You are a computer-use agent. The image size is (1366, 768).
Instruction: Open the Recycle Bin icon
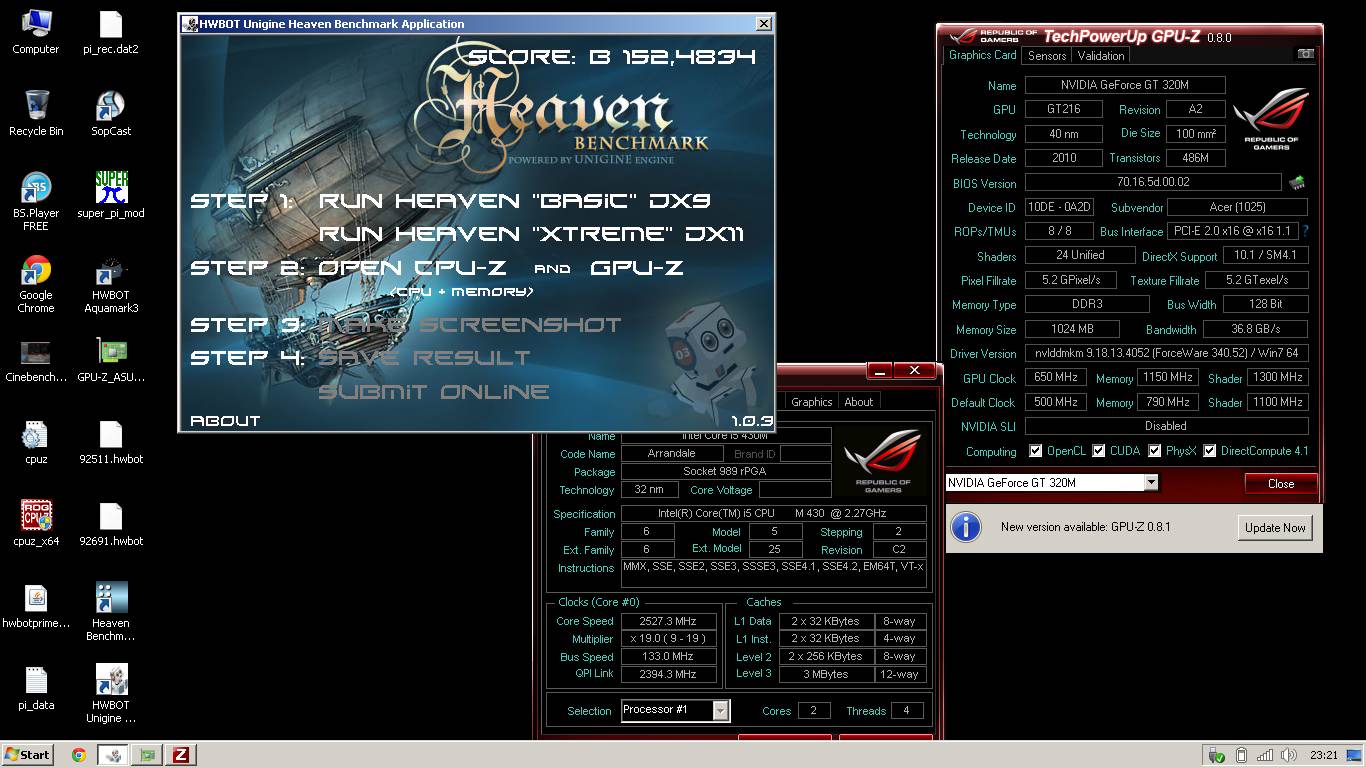tap(35, 113)
